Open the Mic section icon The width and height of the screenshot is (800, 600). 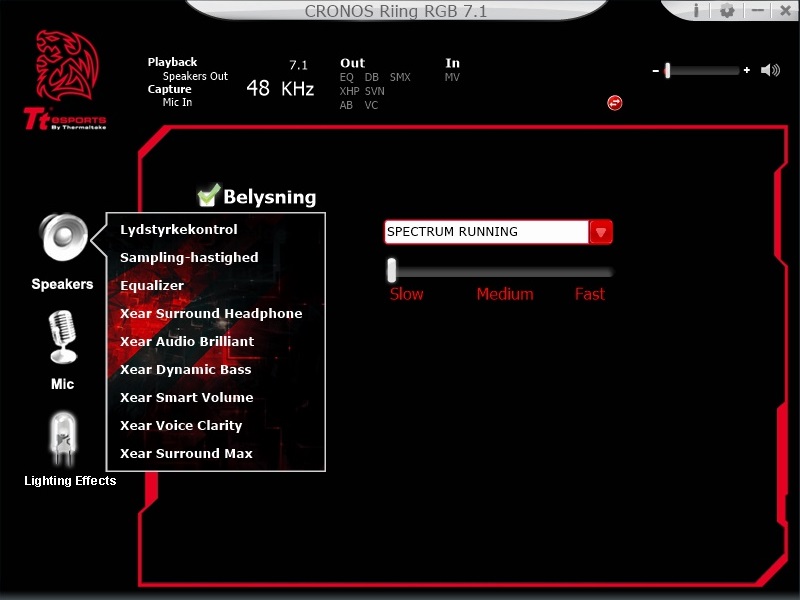tap(63, 337)
